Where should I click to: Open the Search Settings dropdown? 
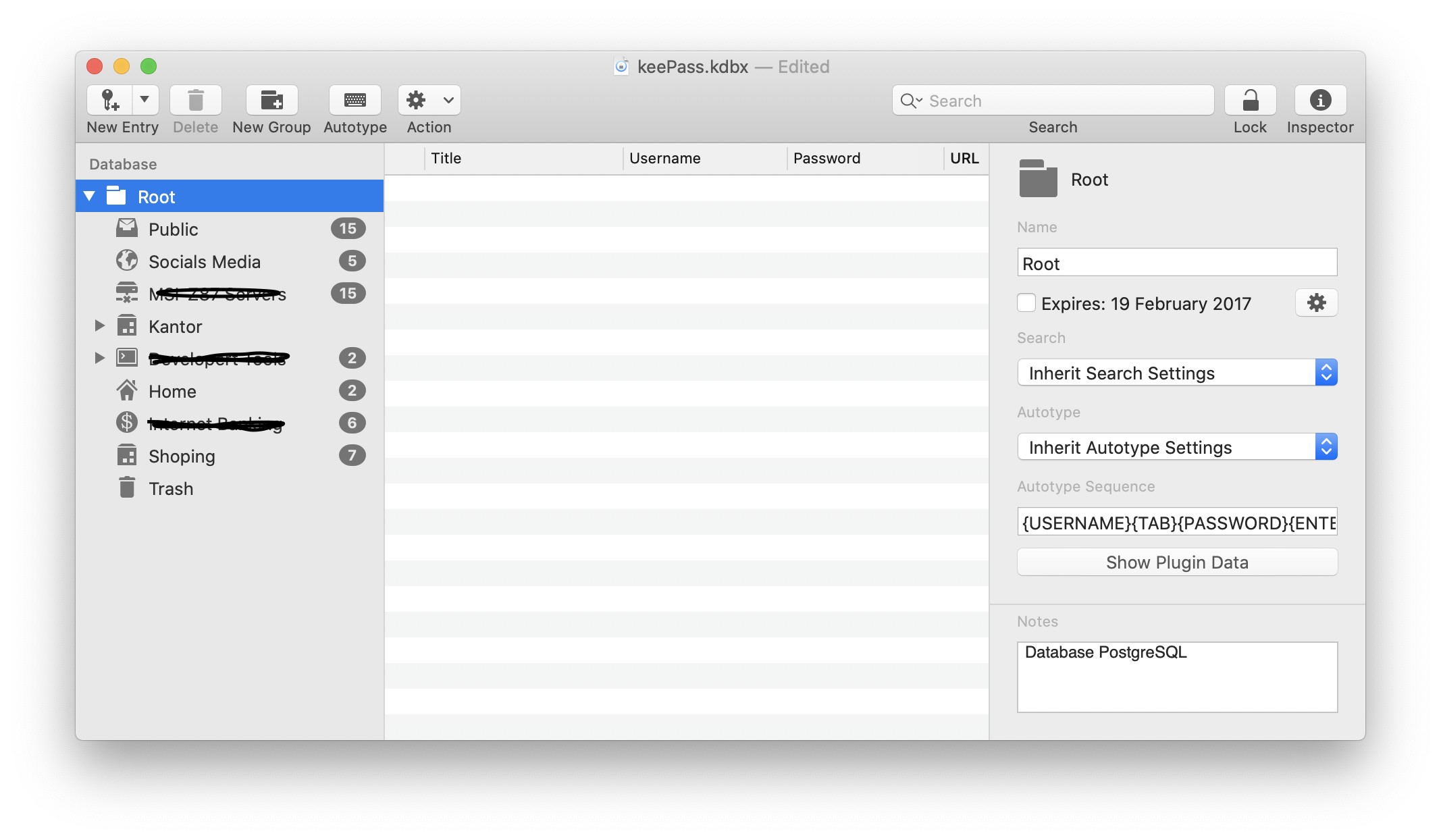click(1177, 373)
